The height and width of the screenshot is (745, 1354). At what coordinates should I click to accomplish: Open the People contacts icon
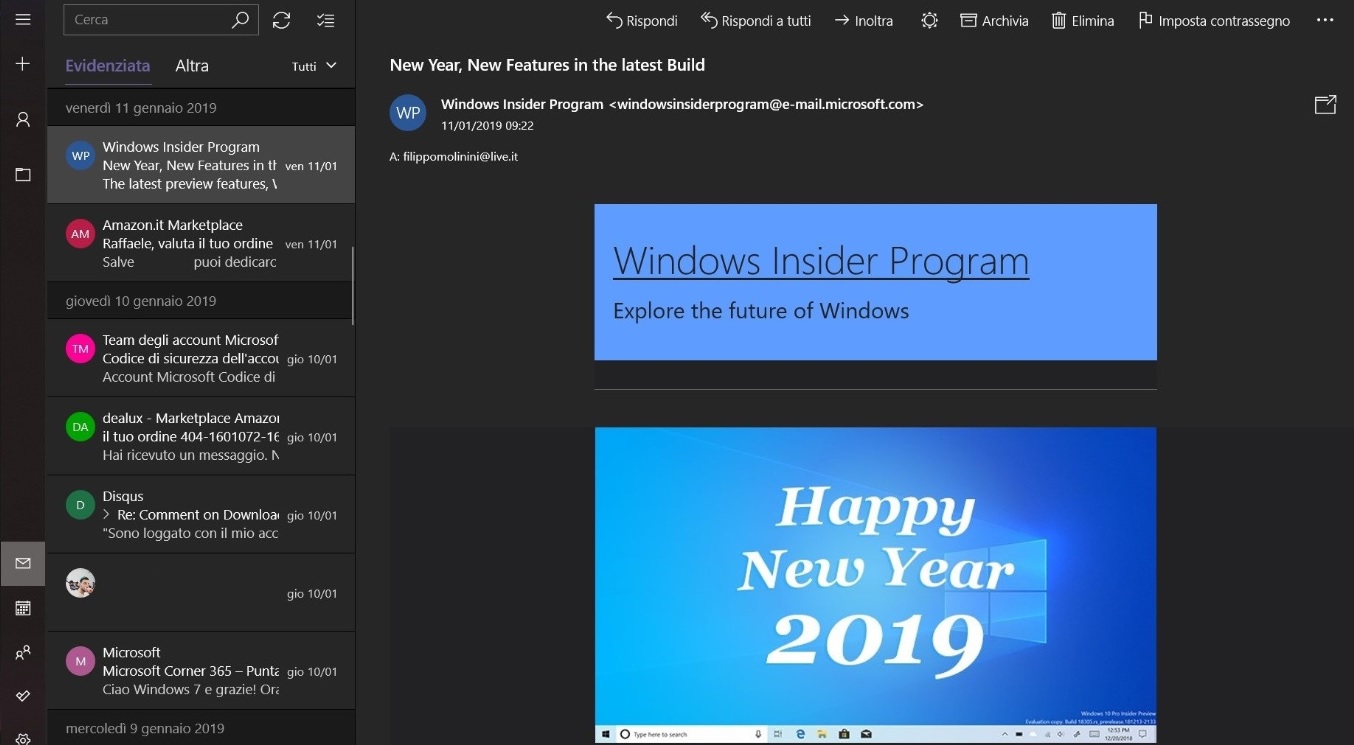tap(23, 652)
